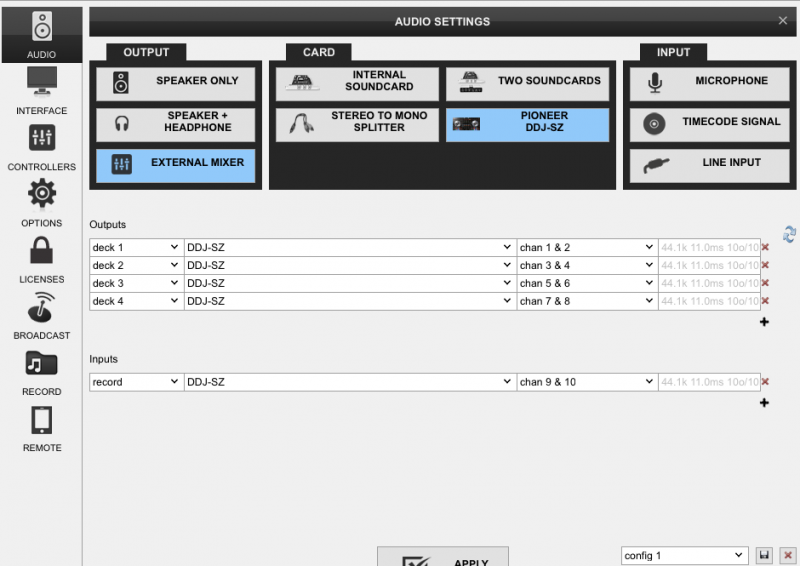This screenshot has height=566, width=800.
Task: Click the latency info for deck 4
Action: (x=710, y=301)
